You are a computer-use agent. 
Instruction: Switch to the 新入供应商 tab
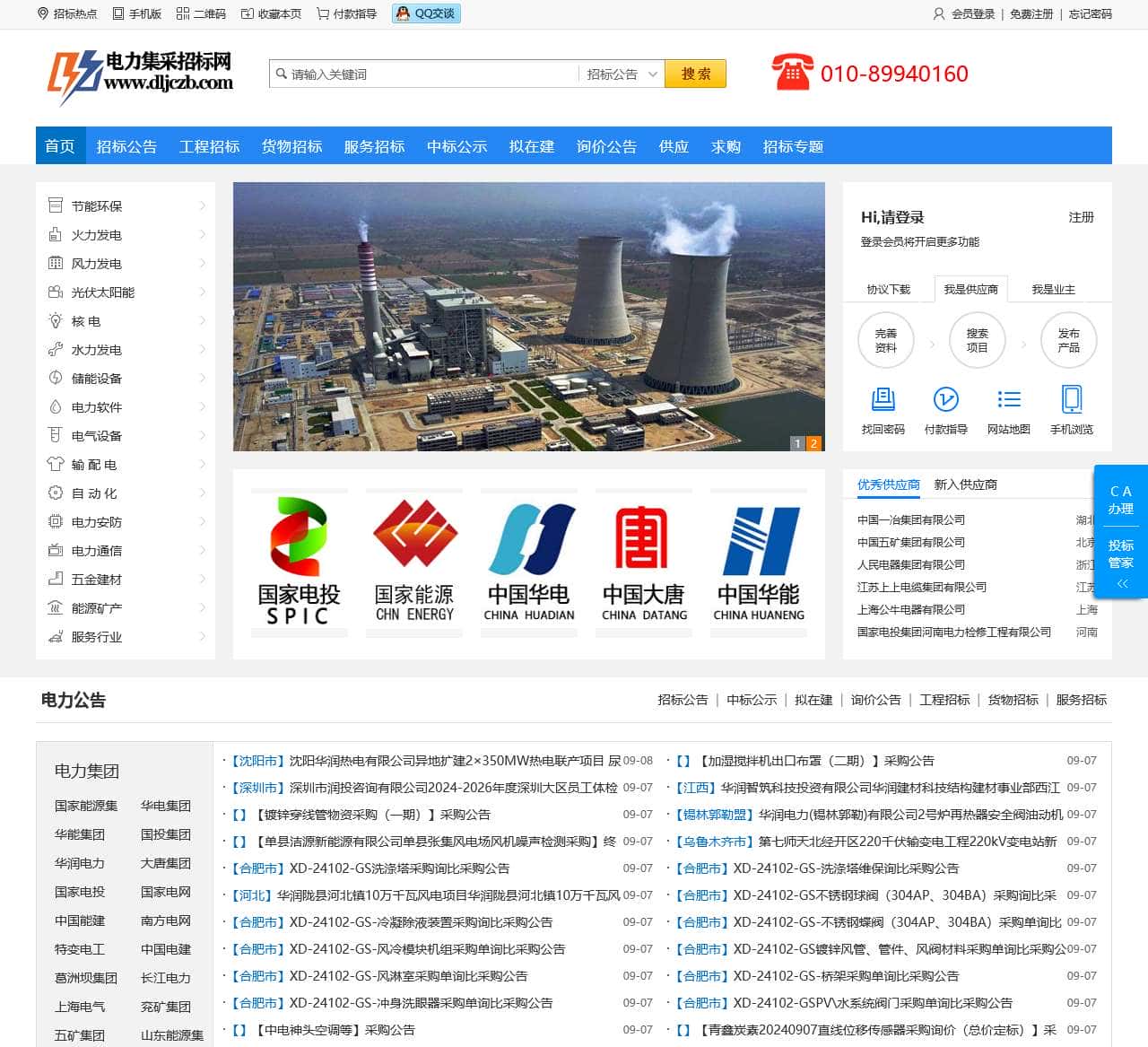tap(965, 484)
